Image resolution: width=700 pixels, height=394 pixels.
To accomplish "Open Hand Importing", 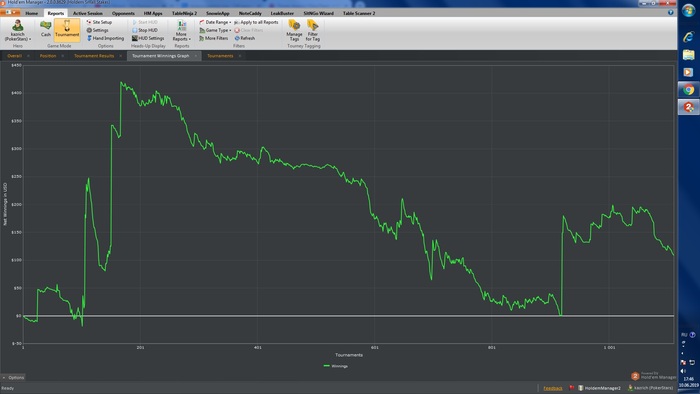I will [105, 38].
